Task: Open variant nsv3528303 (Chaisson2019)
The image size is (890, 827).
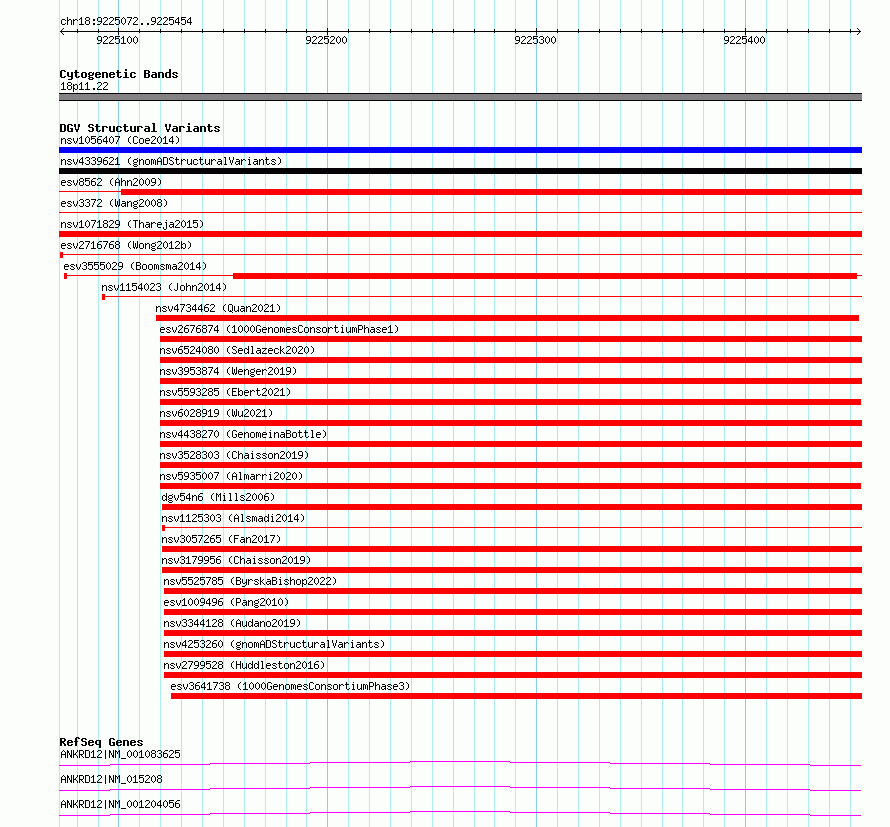Action: 234,455
